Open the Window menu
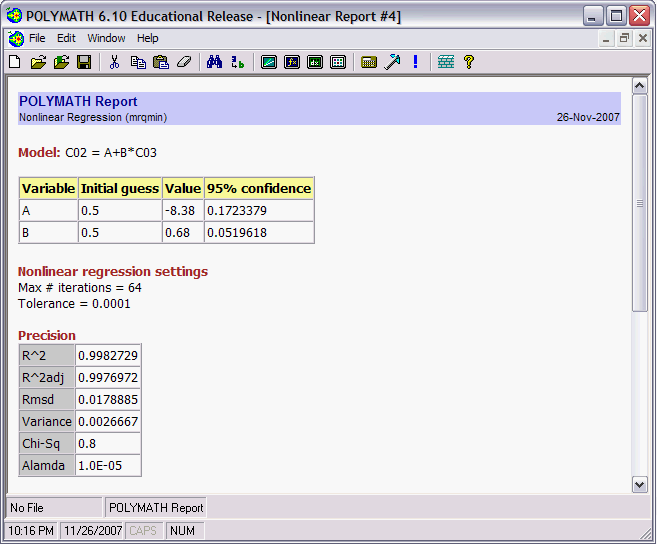 (106, 38)
